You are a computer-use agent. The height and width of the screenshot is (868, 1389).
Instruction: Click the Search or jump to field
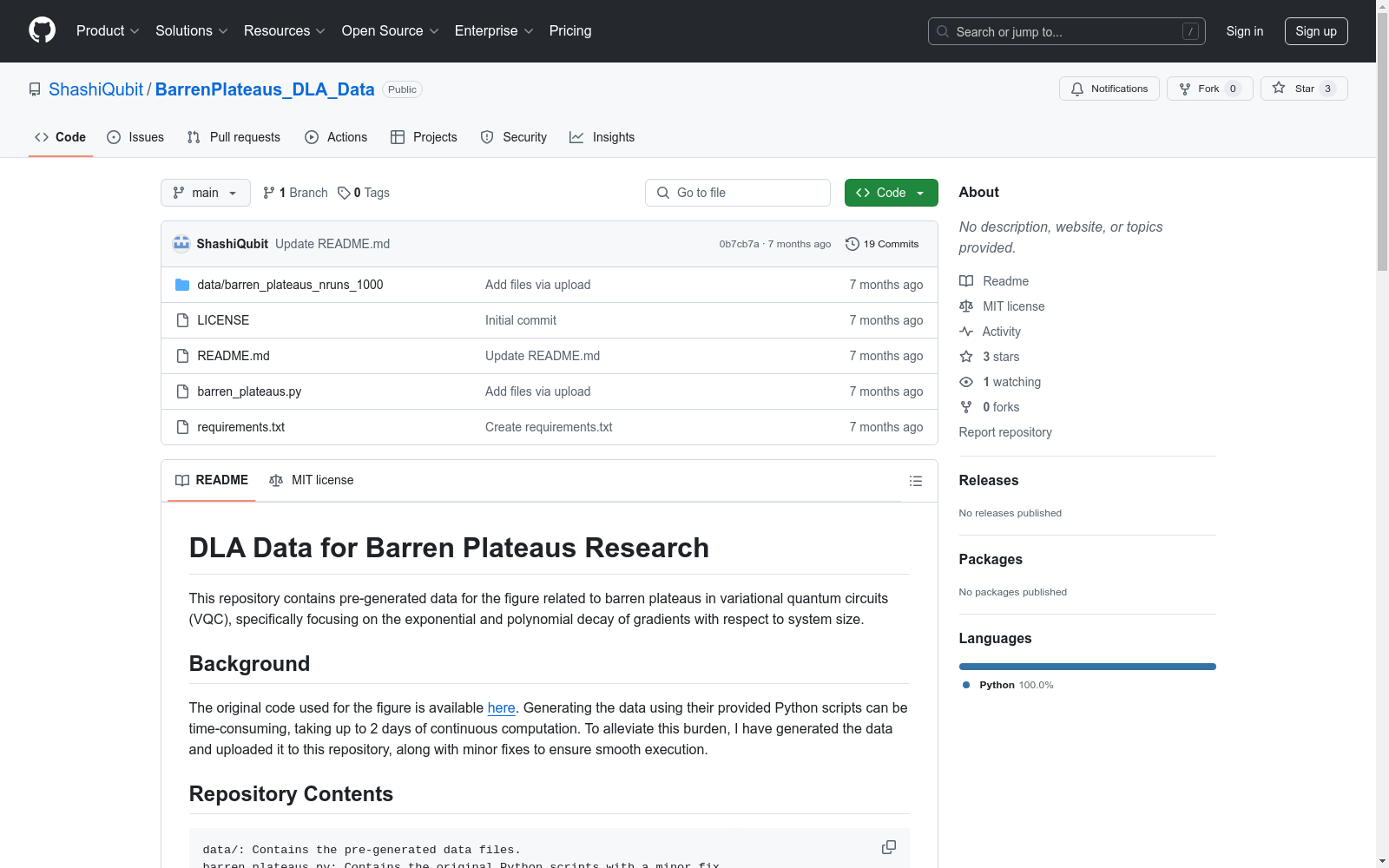[x=1067, y=31]
